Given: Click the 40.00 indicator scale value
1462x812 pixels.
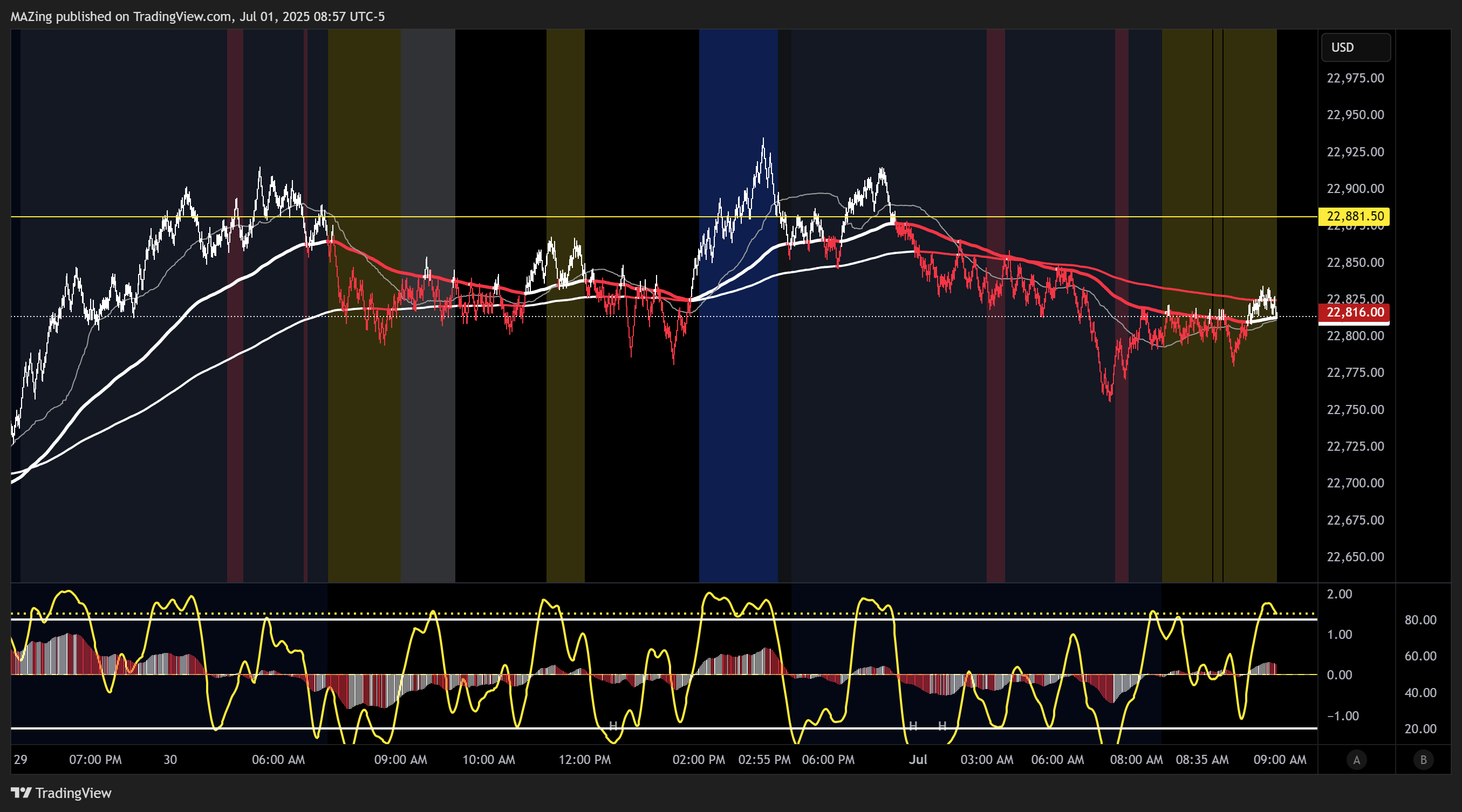Looking at the screenshot, I should tap(1420, 693).
